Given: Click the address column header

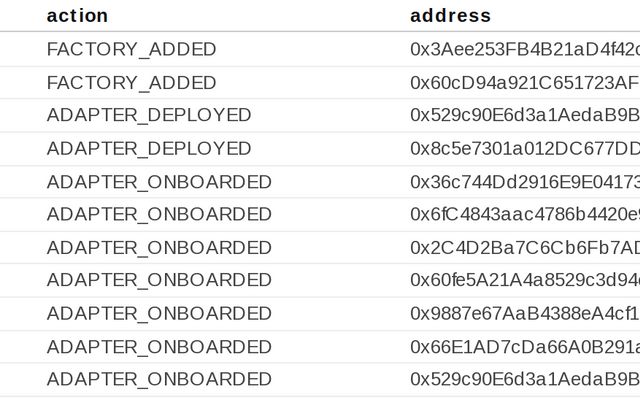Looking at the screenshot, I should pos(451,16).
